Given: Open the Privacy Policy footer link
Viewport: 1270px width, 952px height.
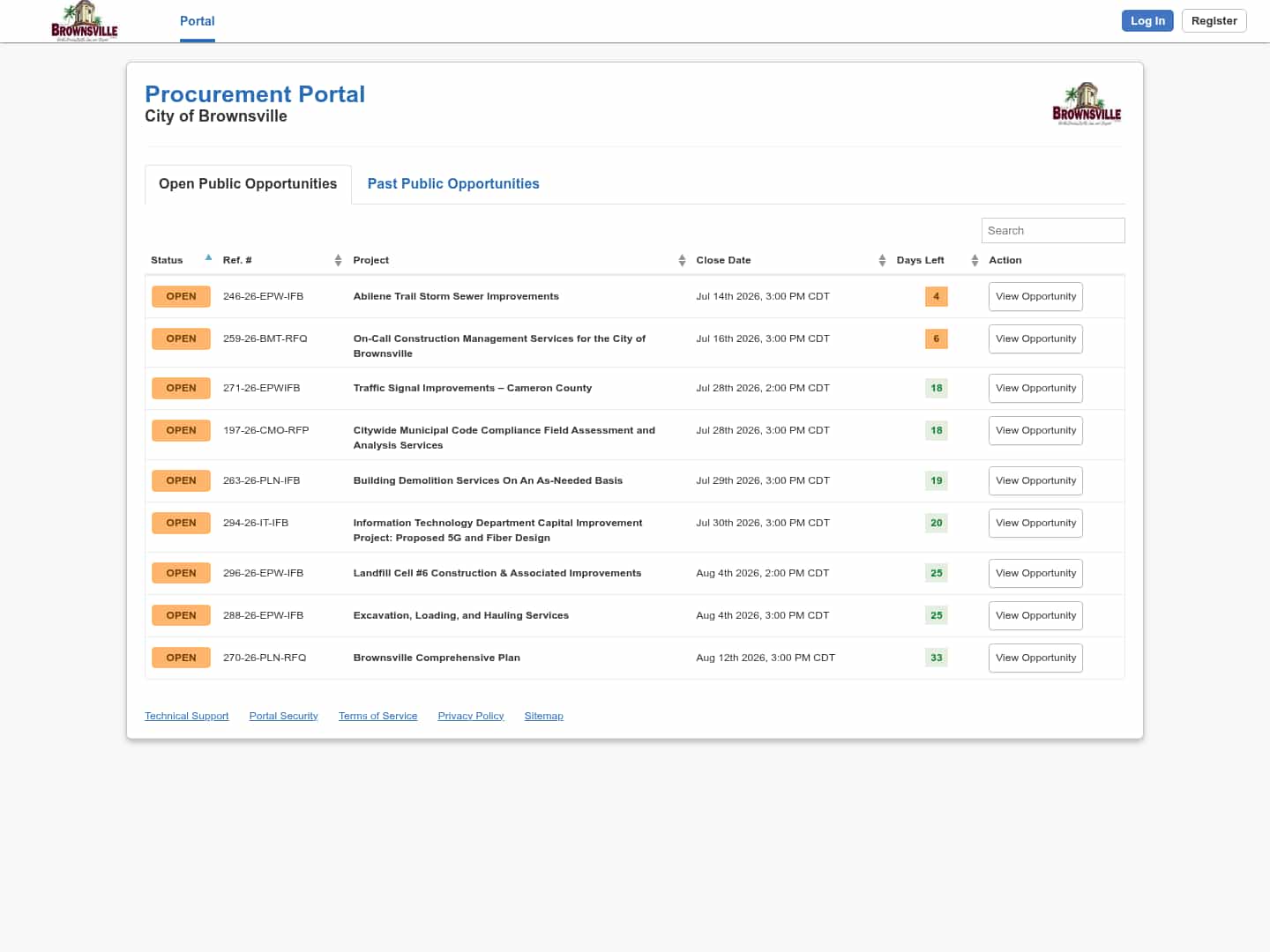Looking at the screenshot, I should (x=471, y=716).
